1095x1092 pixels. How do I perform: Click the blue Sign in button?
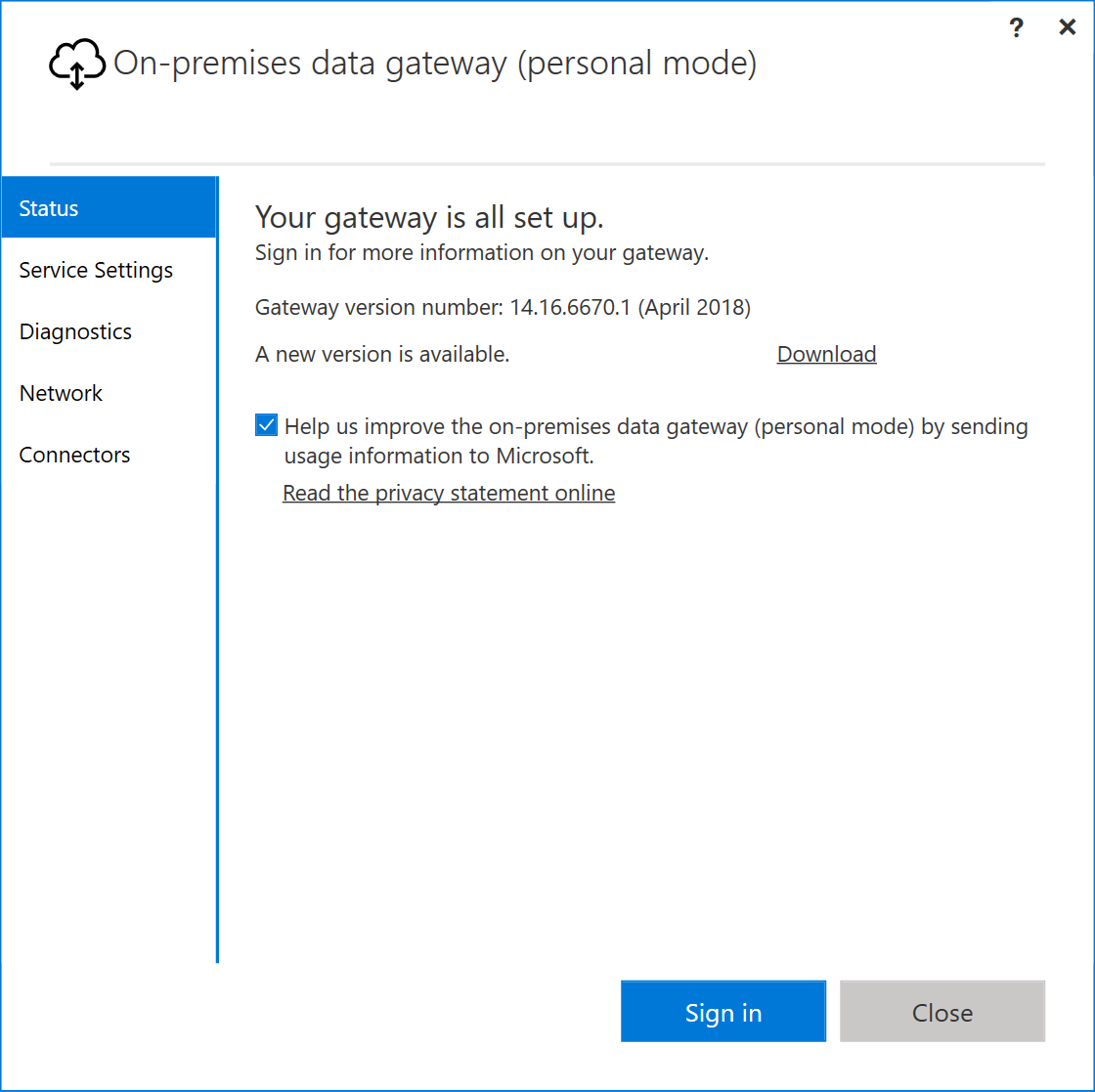coord(723,1011)
